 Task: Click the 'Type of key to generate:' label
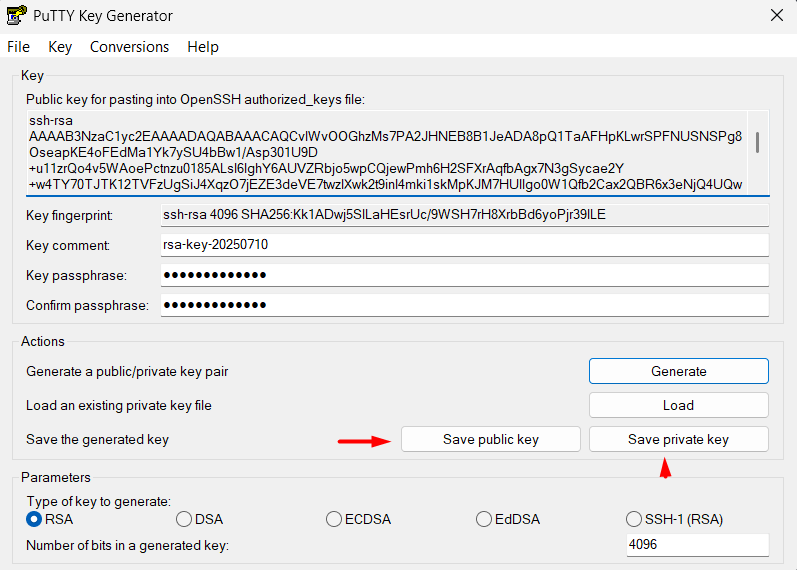tap(99, 501)
